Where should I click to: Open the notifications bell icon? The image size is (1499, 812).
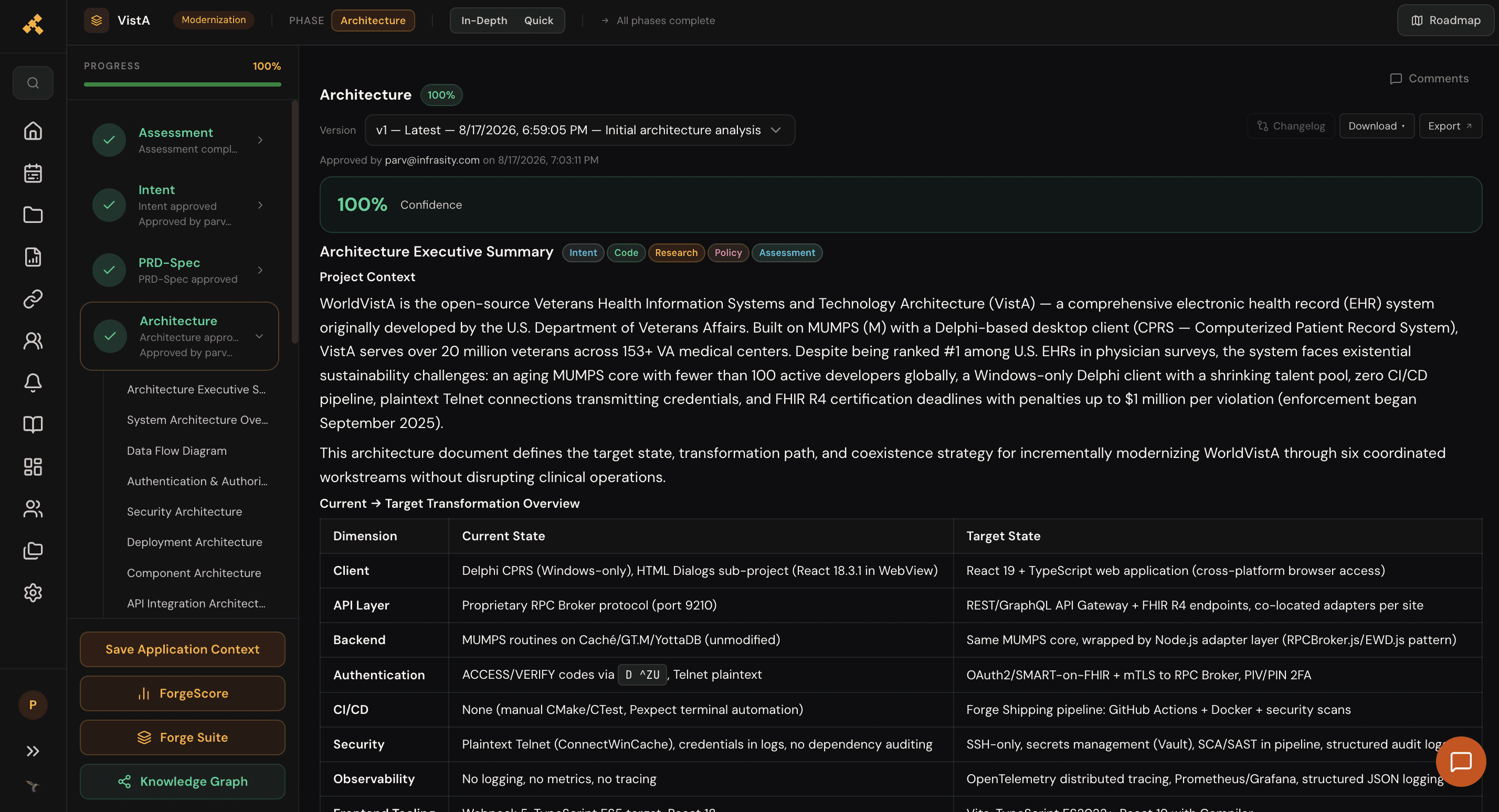[x=33, y=383]
